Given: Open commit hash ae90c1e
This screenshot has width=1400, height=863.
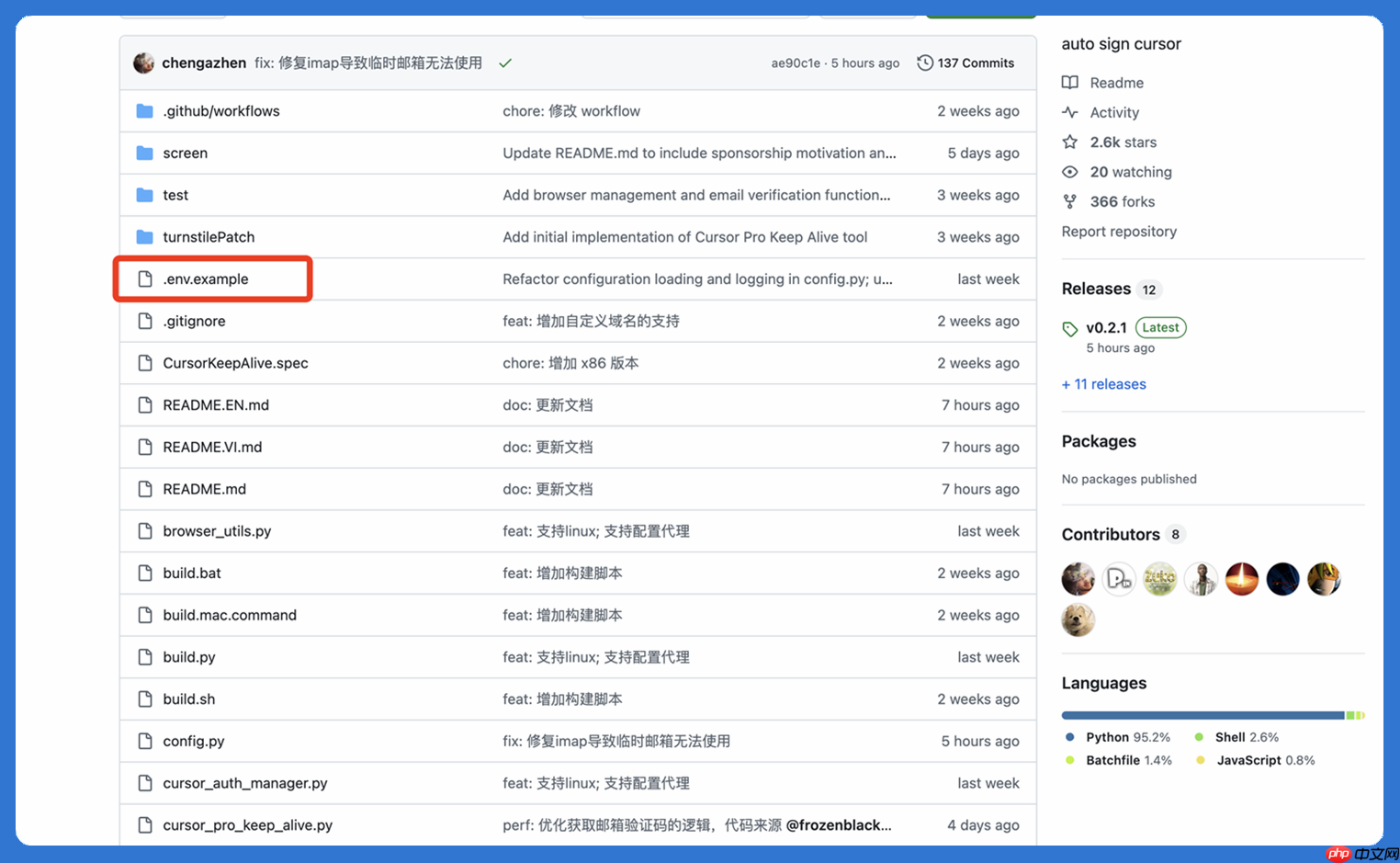Looking at the screenshot, I should [796, 62].
